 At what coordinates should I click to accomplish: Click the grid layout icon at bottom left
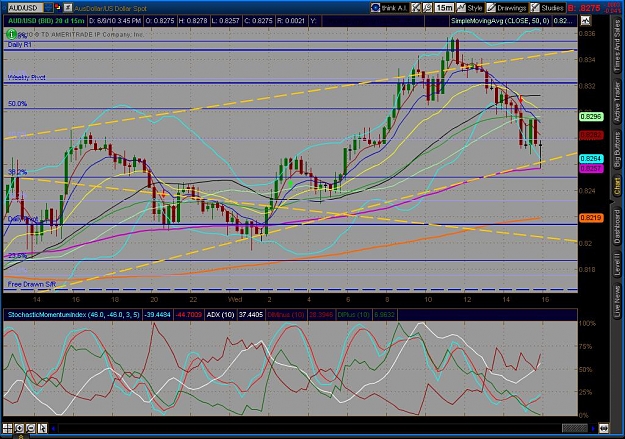tap(8, 429)
